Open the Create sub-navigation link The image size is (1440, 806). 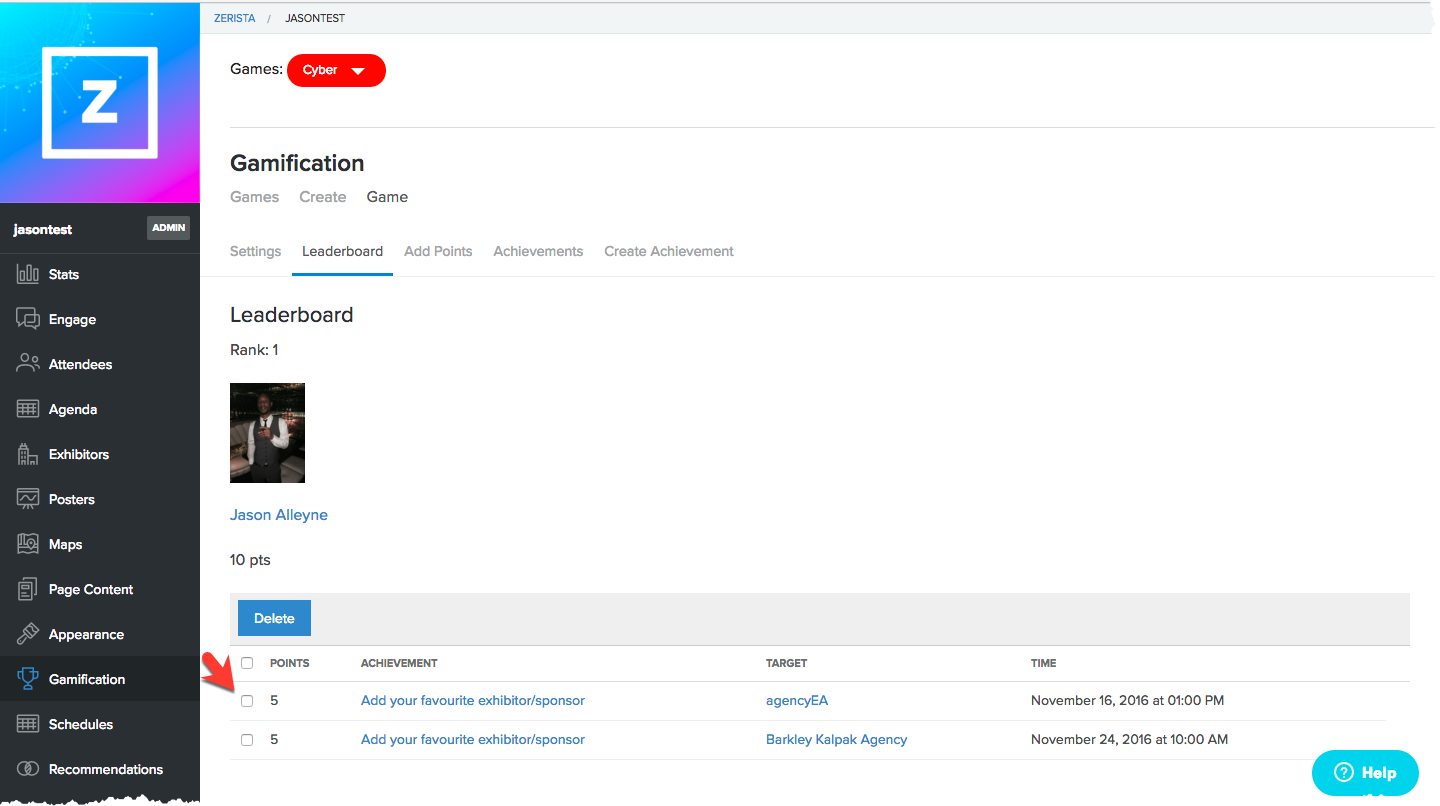(x=322, y=197)
